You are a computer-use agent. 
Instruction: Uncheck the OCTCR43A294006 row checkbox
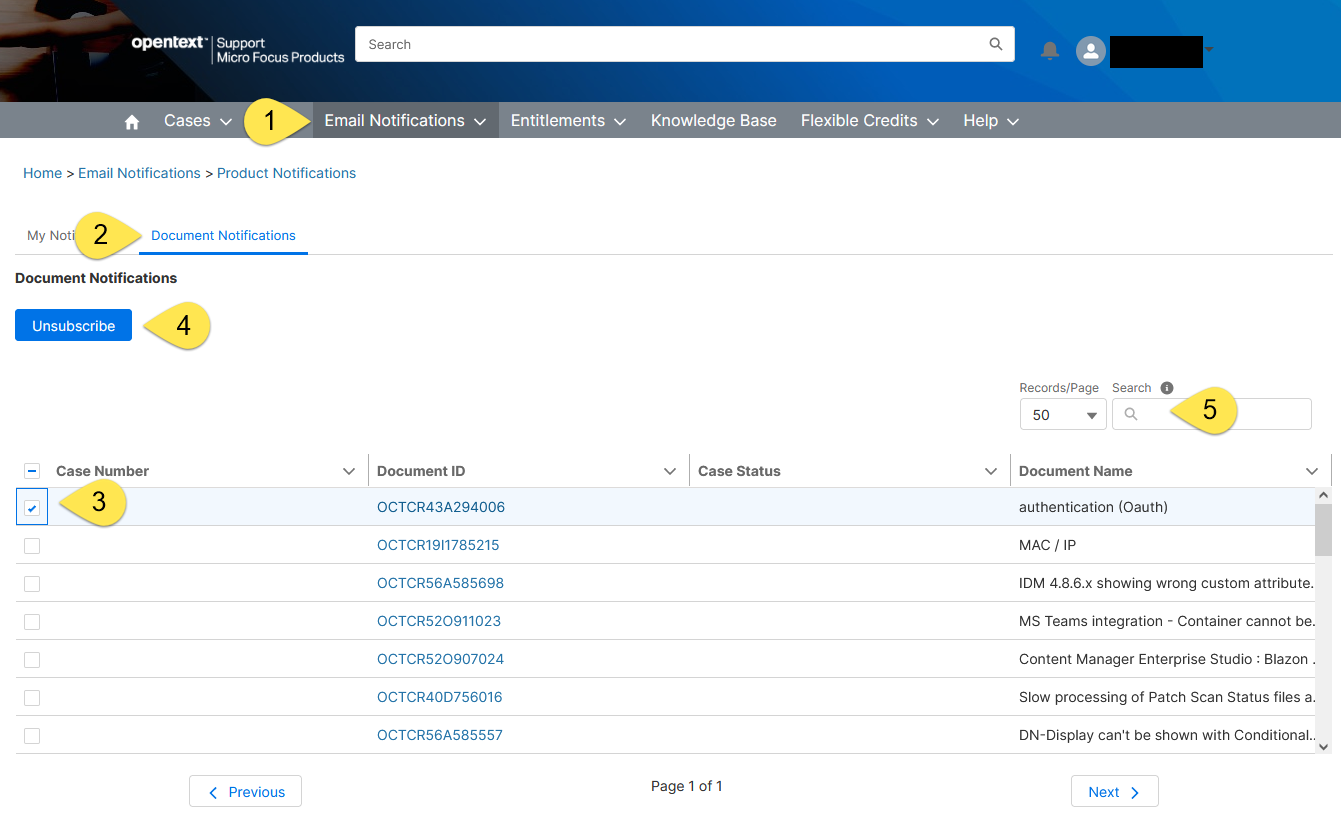pos(32,508)
